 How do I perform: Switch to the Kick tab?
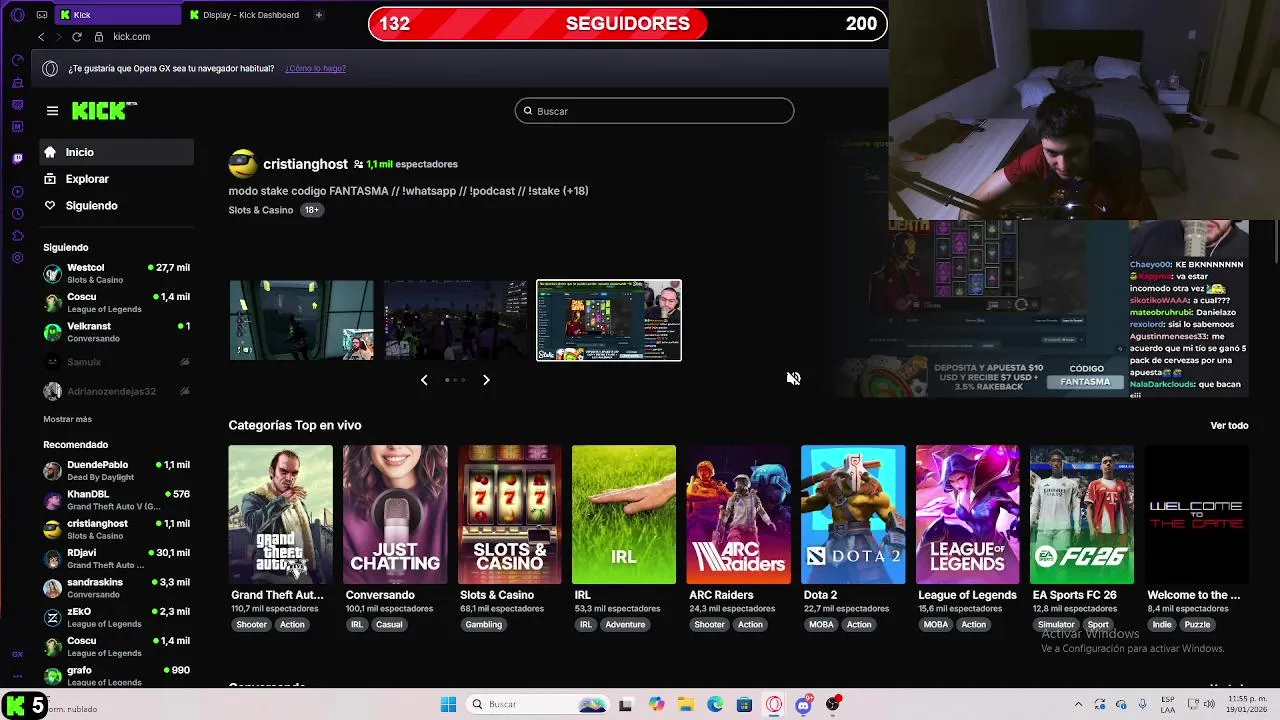tap(117, 15)
